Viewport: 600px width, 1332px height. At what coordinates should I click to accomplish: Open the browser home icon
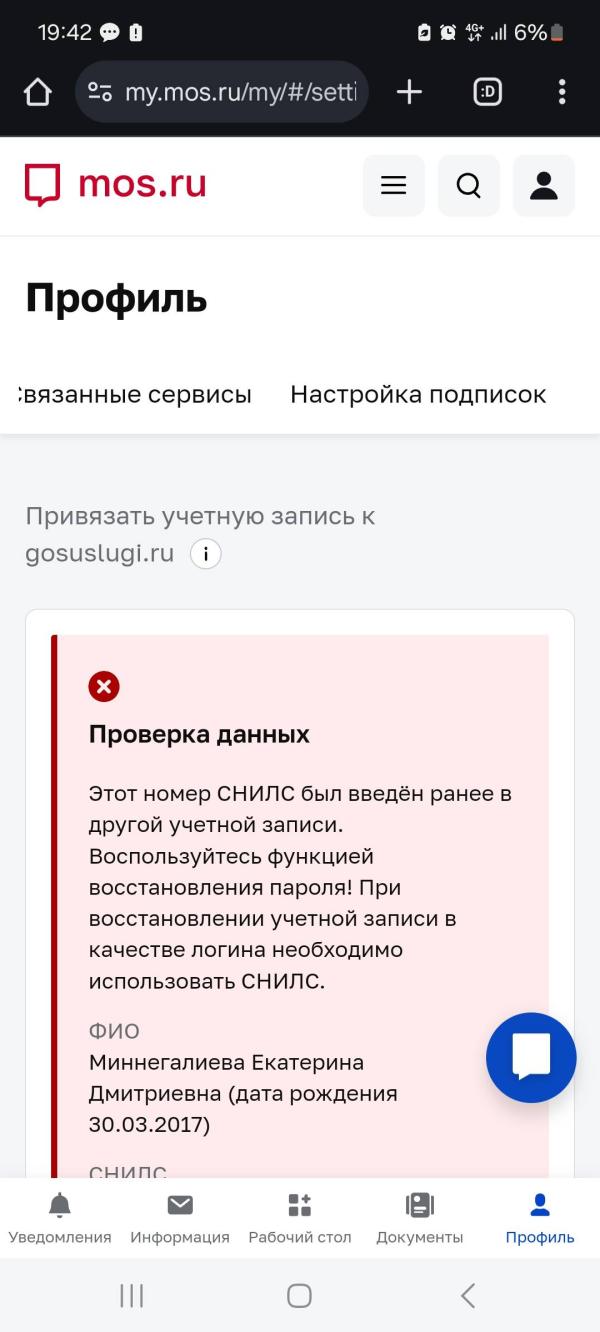point(36,91)
